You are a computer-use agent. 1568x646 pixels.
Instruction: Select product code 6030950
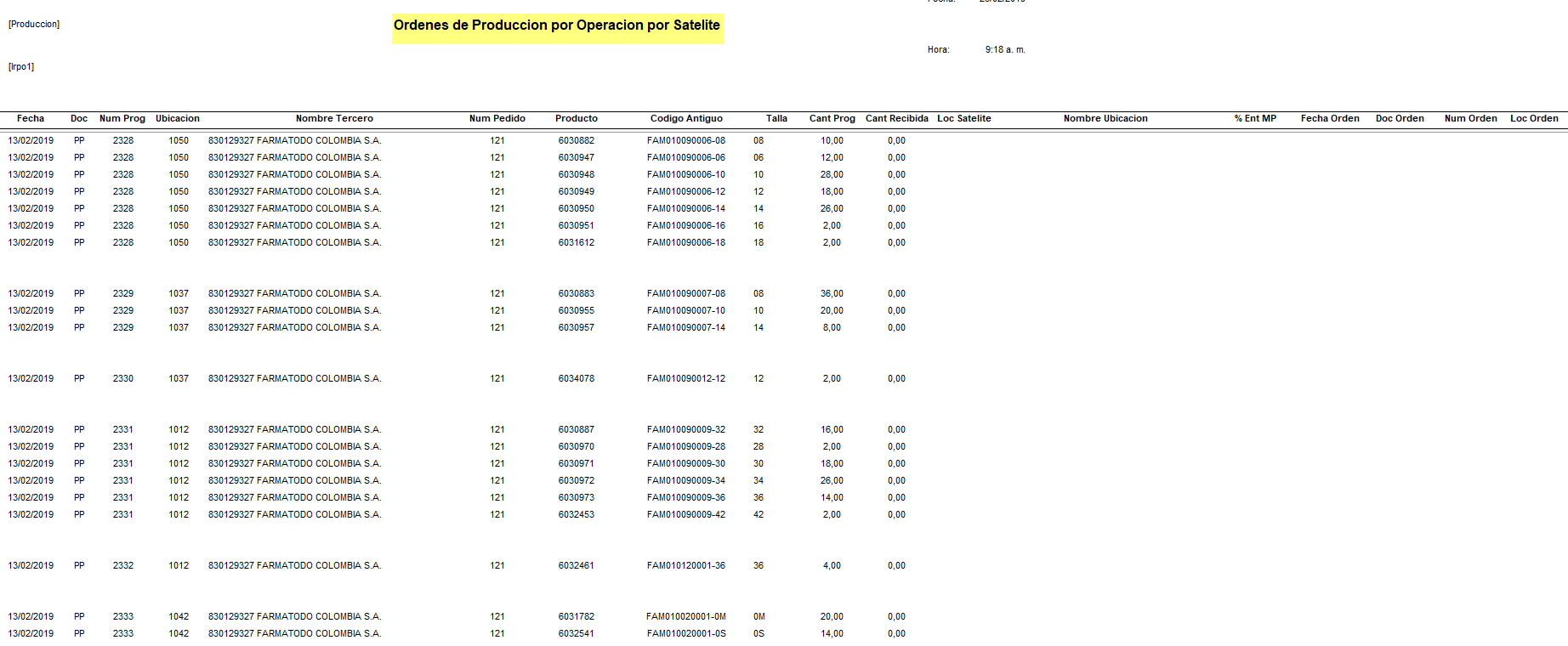tap(577, 208)
